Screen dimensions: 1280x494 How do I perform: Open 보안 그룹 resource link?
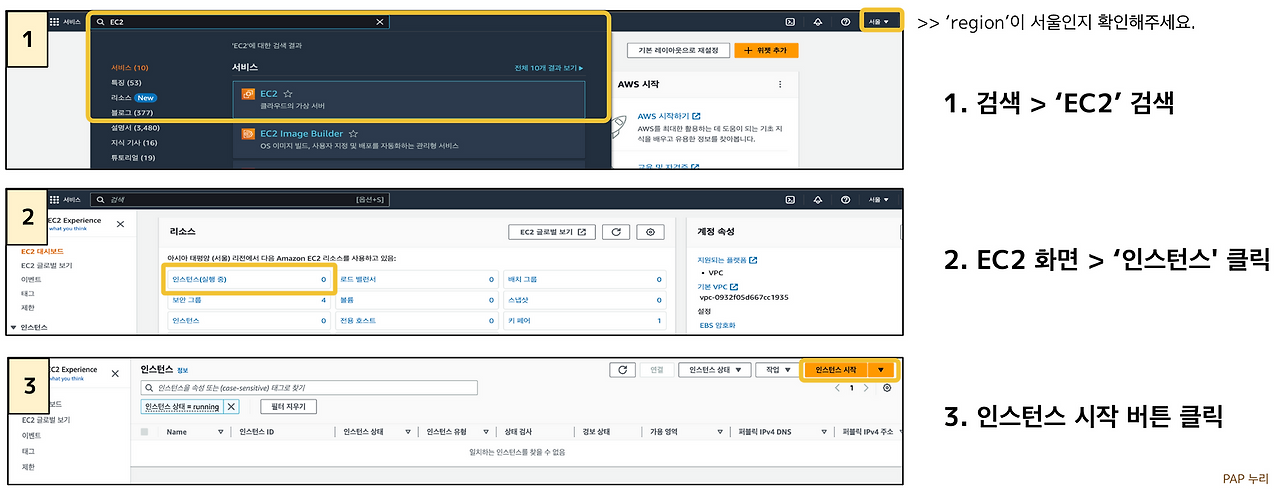pyautogui.click(x=186, y=300)
